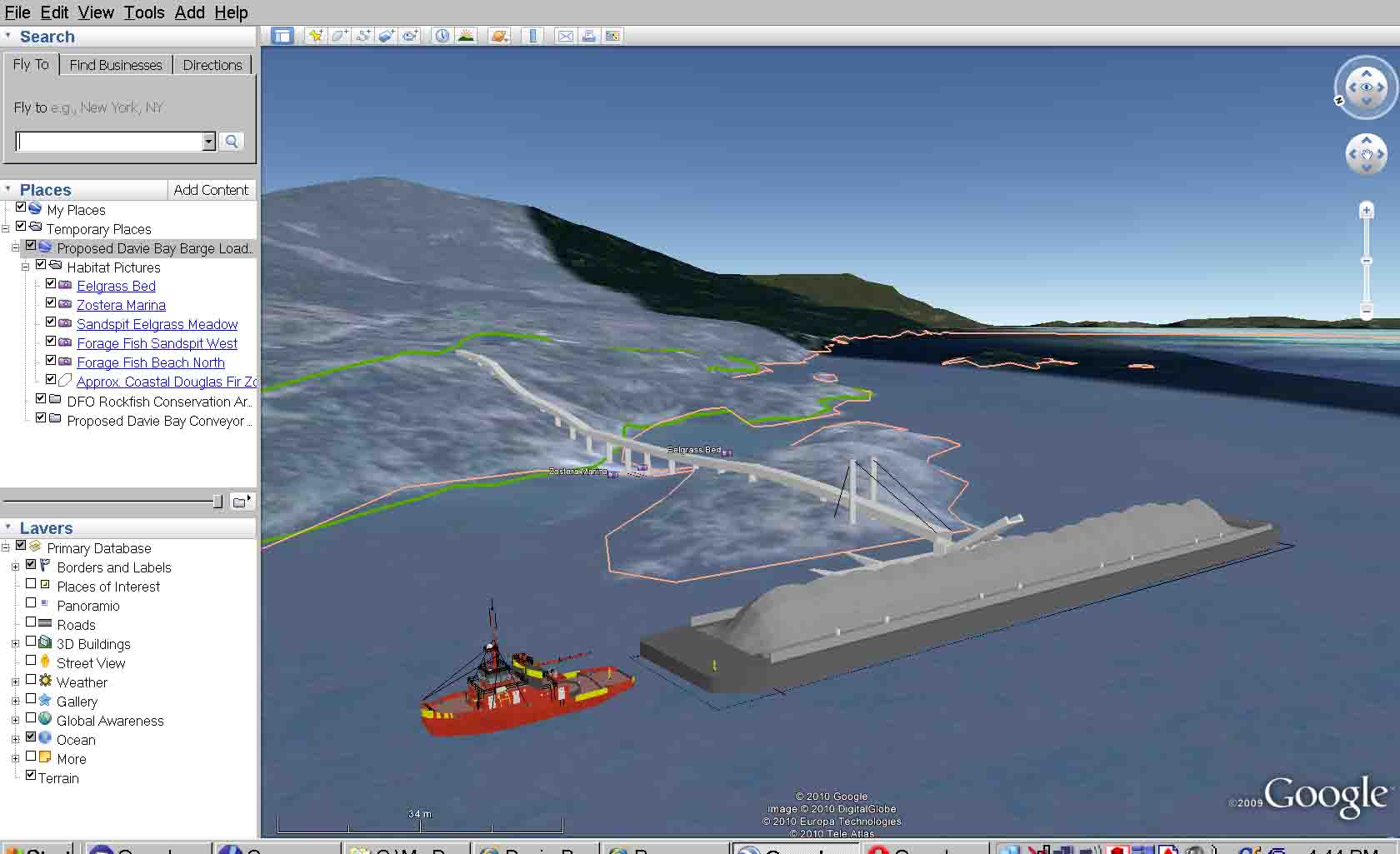This screenshot has width=1400, height=854.
Task: Open the View menu
Action: pyautogui.click(x=96, y=12)
